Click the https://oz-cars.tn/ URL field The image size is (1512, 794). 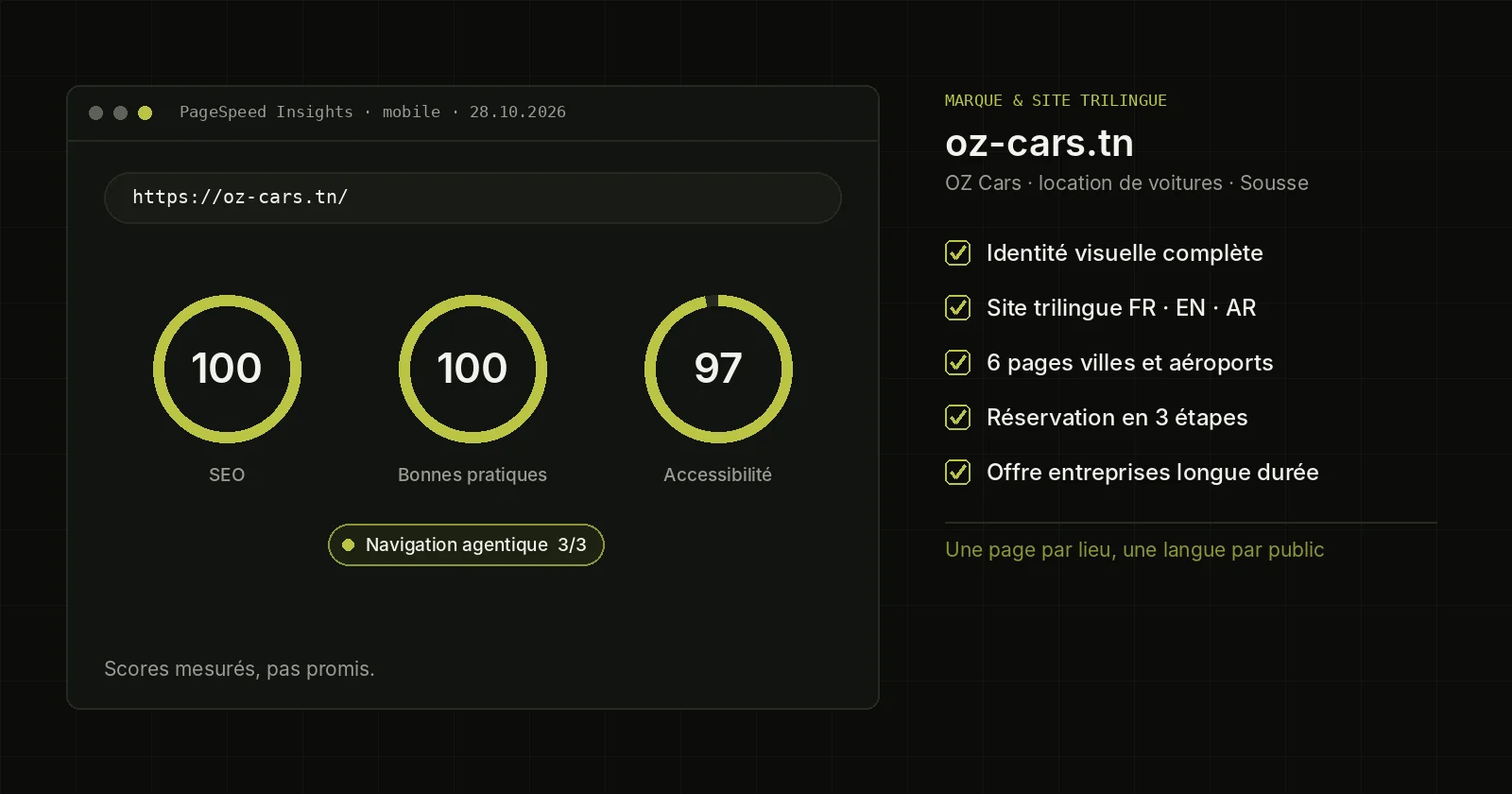click(472, 198)
